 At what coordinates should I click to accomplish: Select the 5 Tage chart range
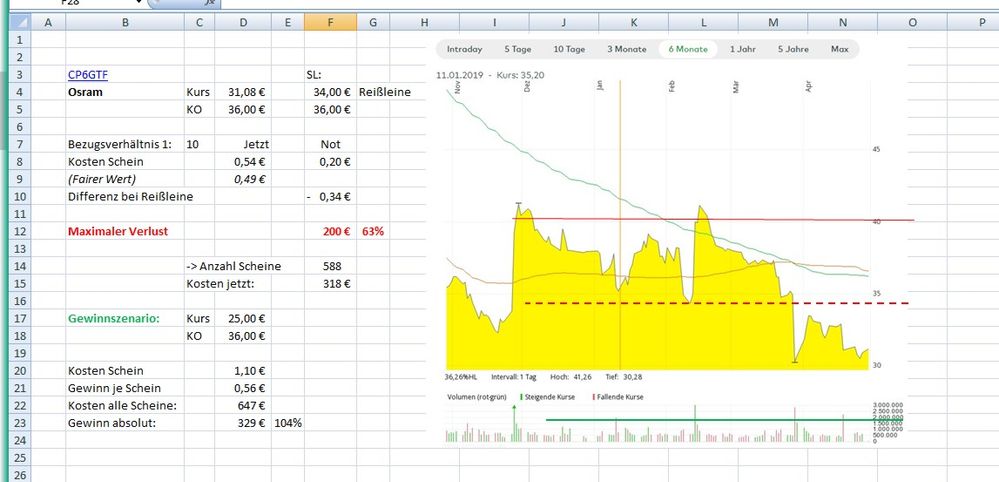coord(519,49)
